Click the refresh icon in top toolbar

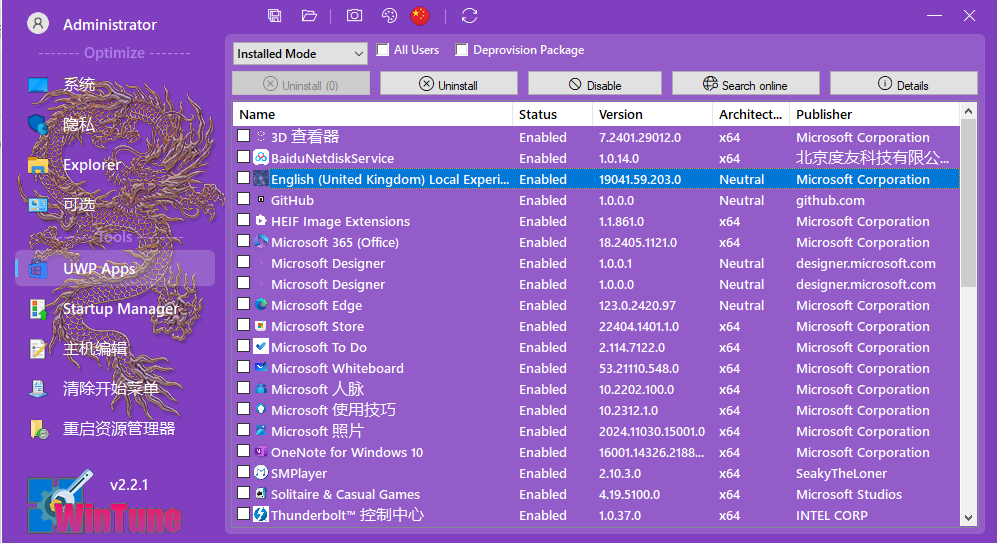(x=469, y=15)
